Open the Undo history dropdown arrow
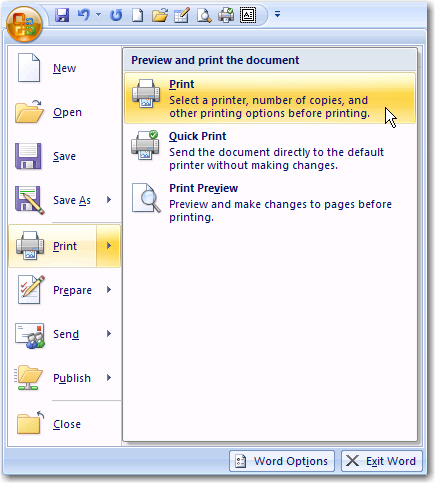 click(x=98, y=15)
